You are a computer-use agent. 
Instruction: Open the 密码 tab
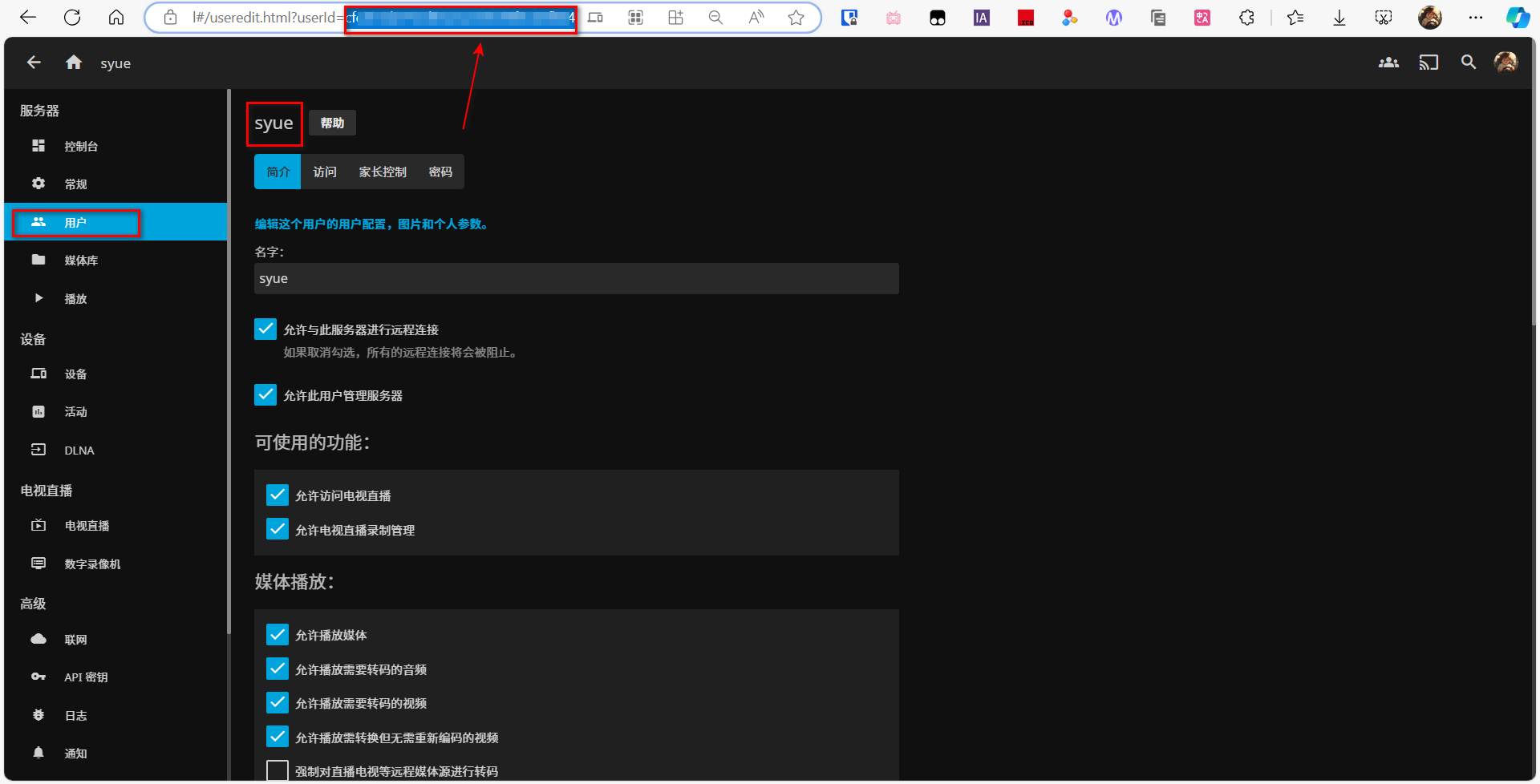click(440, 172)
